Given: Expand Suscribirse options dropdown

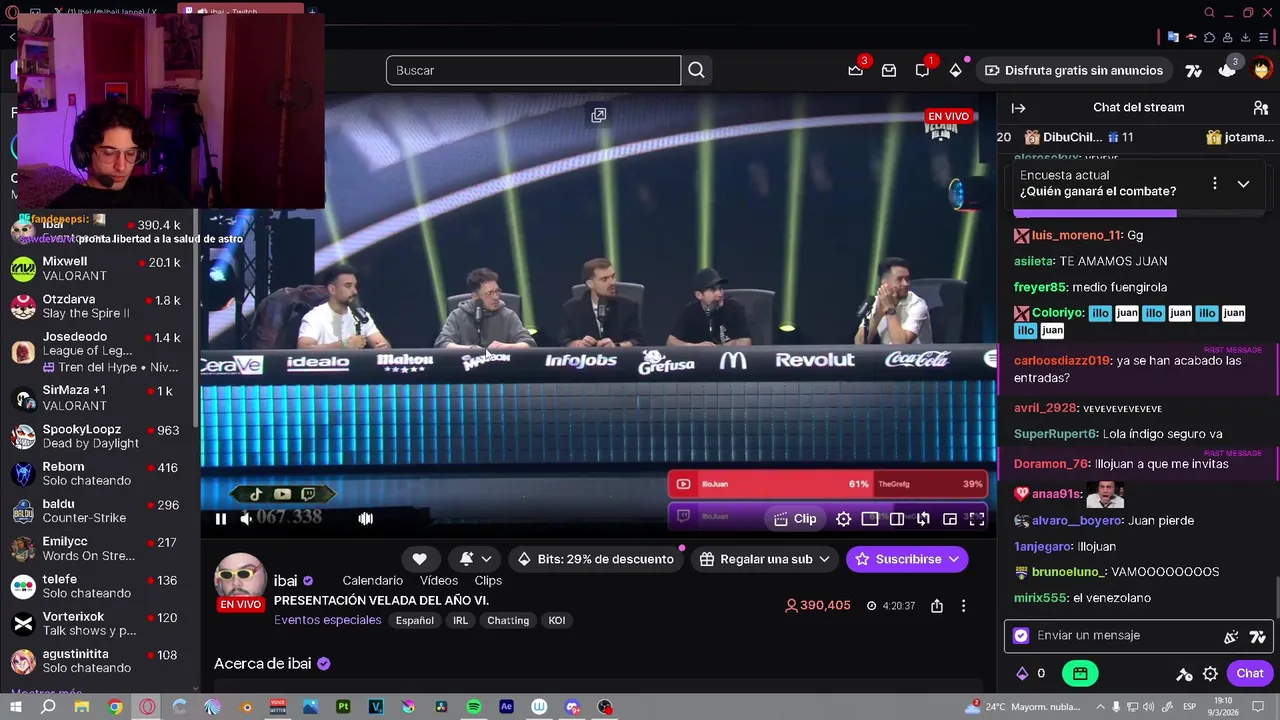Looking at the screenshot, I should (x=954, y=559).
